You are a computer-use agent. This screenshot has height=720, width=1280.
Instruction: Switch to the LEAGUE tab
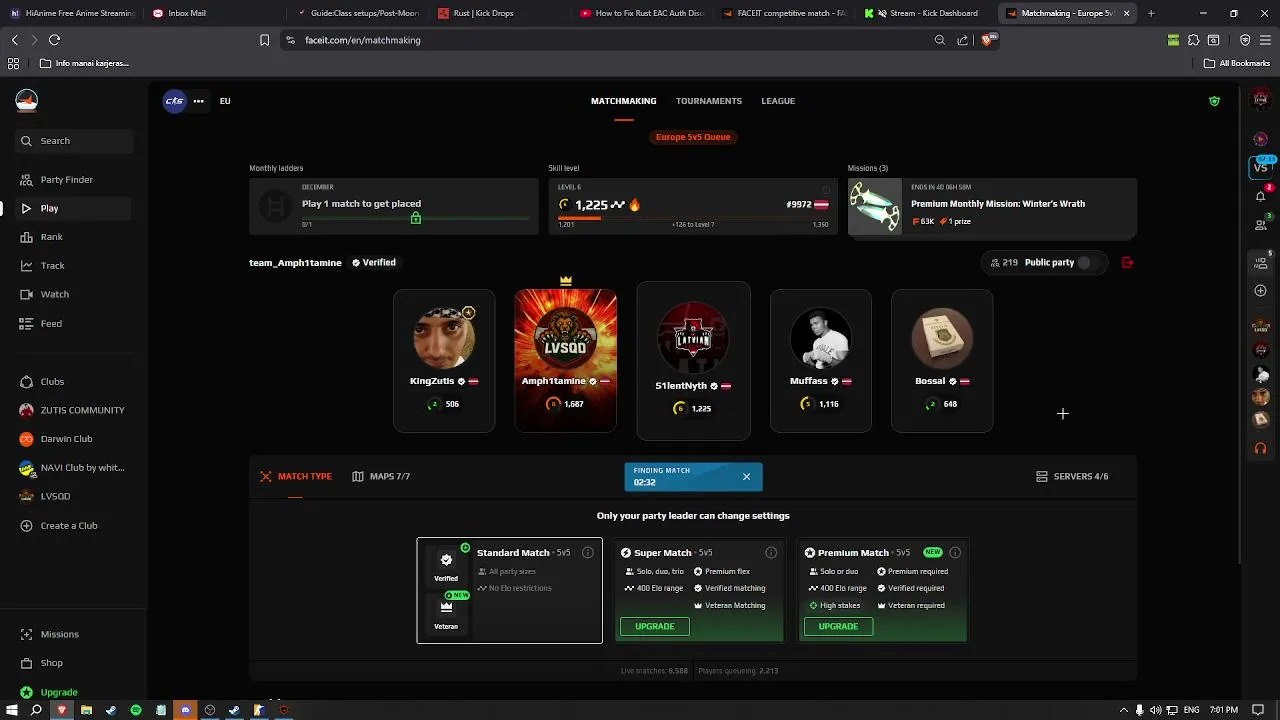778,101
